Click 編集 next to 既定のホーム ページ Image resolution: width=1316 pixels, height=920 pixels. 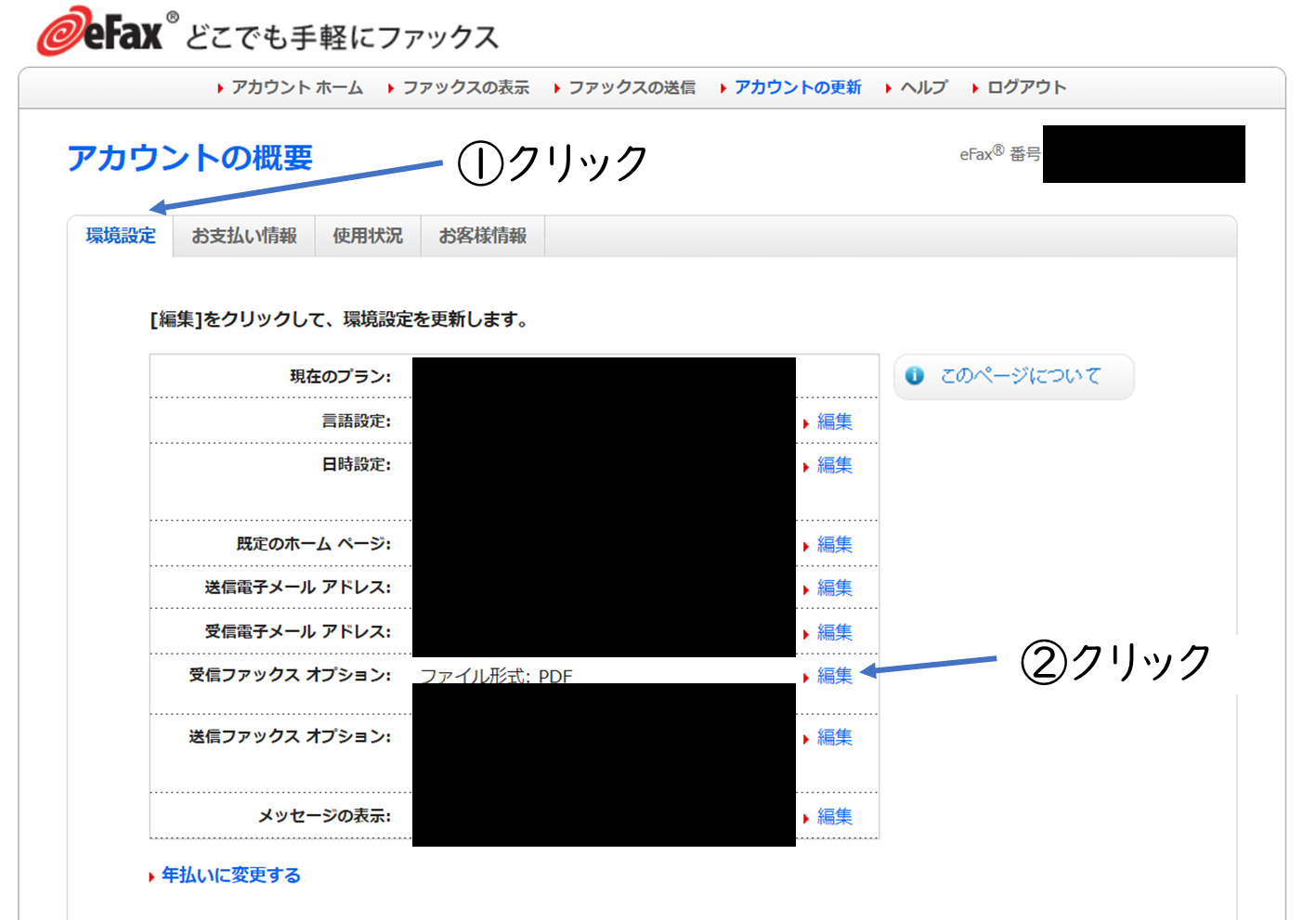tap(834, 545)
